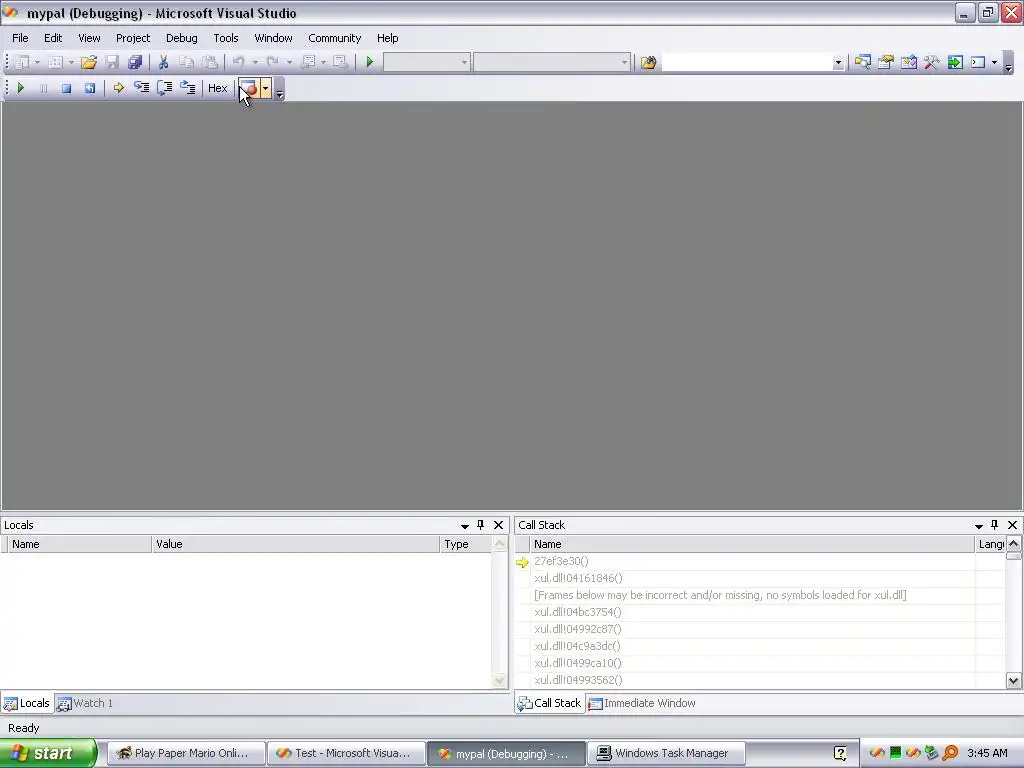Click the Windows start button

pos(48,753)
